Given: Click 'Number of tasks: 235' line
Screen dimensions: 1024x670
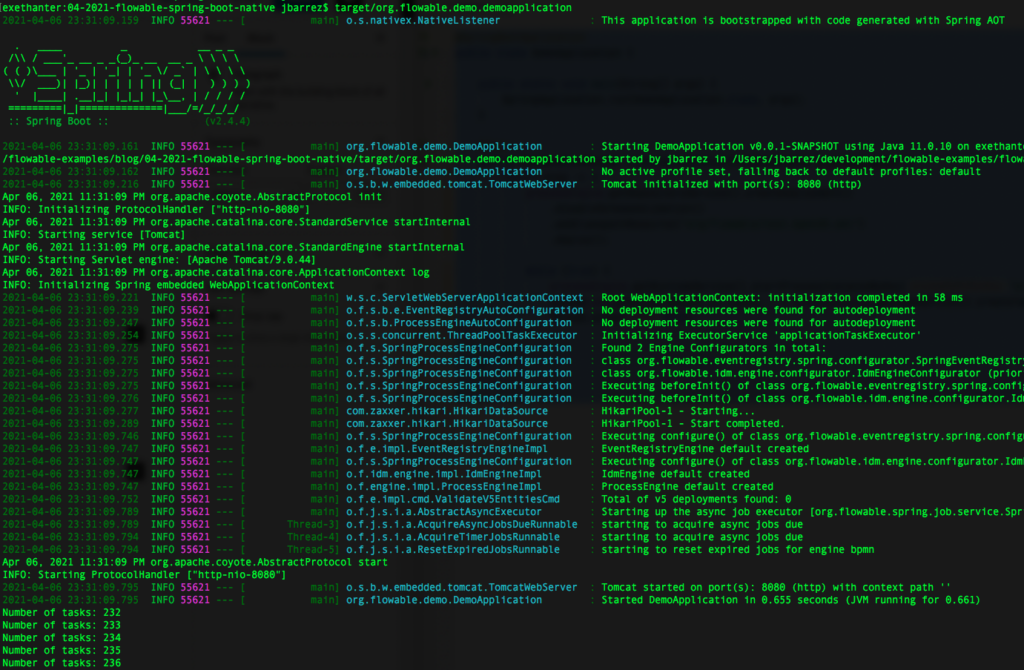Looking at the screenshot, I should (x=61, y=650).
